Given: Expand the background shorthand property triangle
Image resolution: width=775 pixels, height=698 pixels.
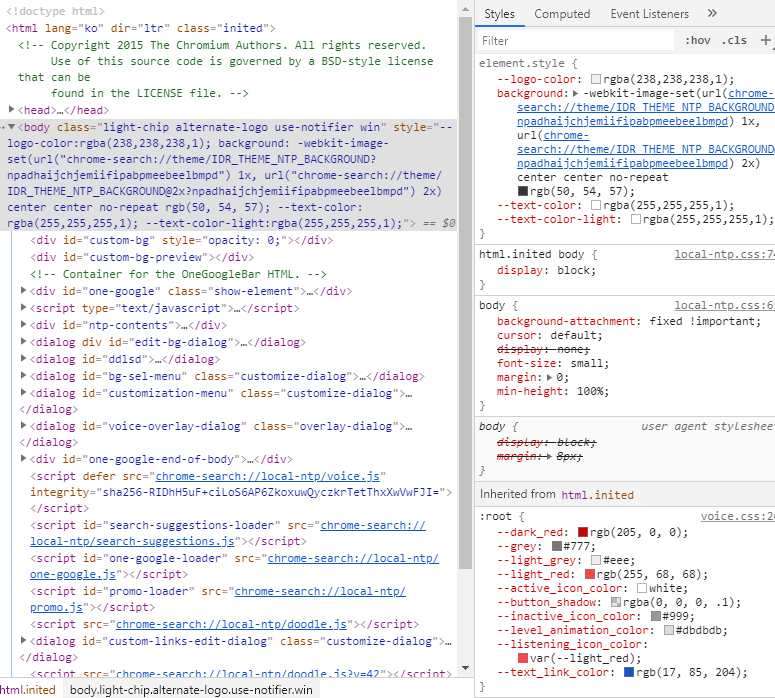Looking at the screenshot, I should tap(575, 93).
